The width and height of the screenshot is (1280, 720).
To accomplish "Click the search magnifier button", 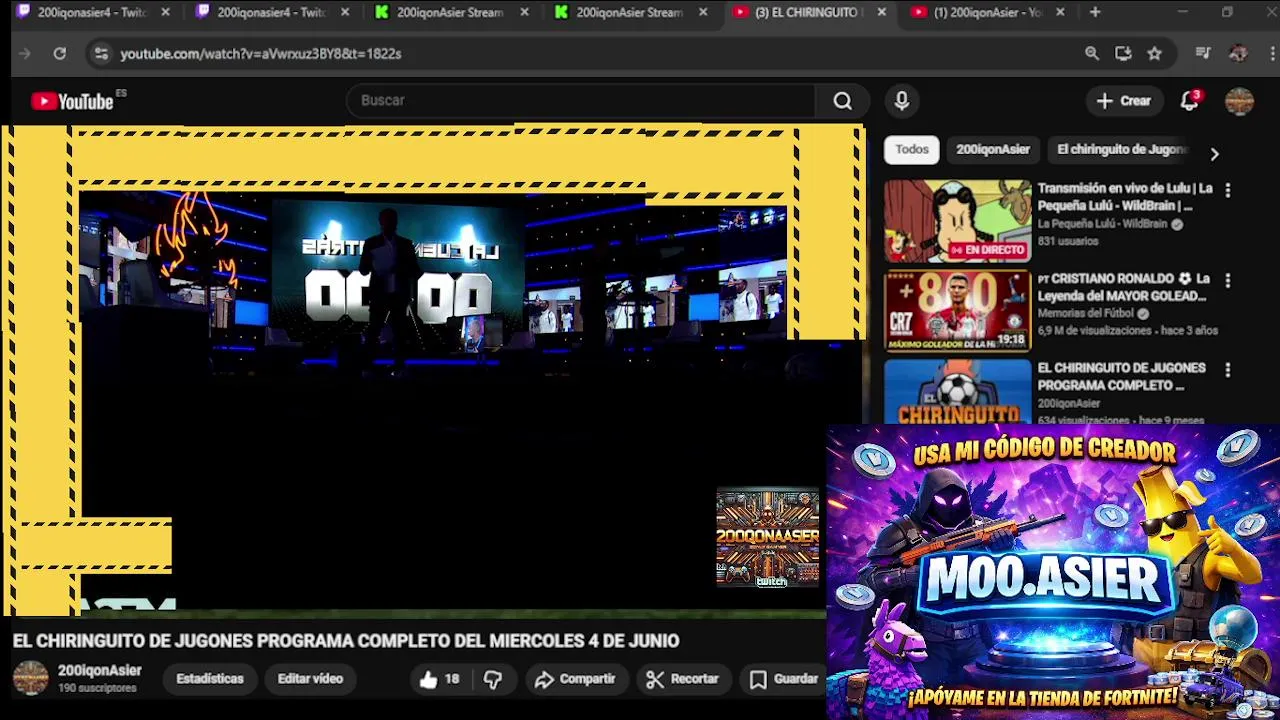I will 842,101.
